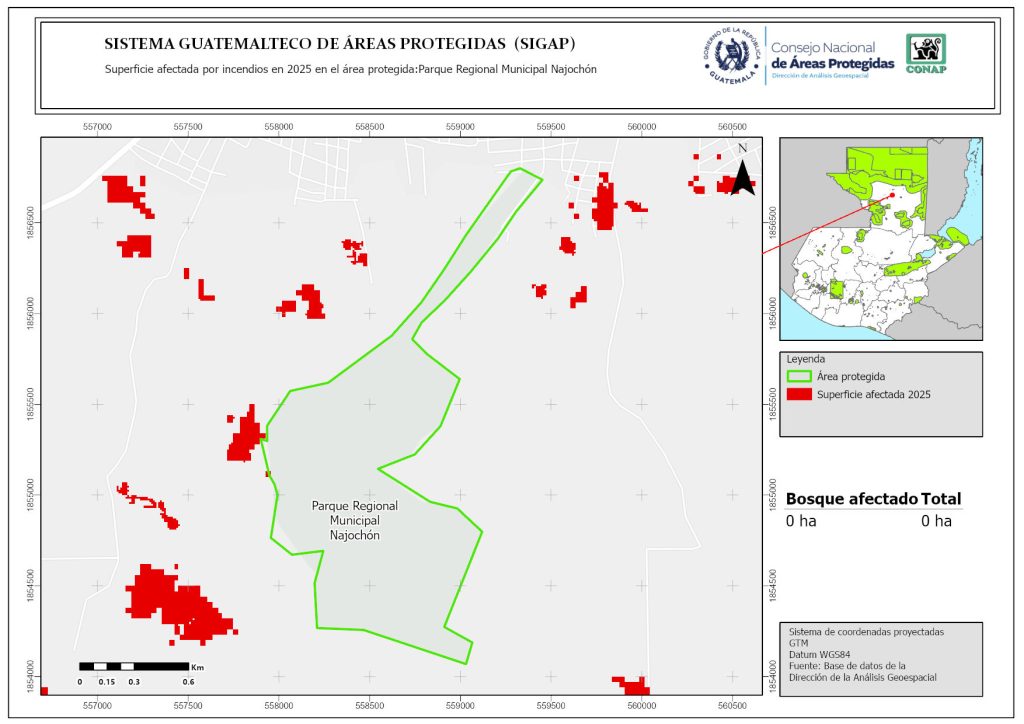The width and height of the screenshot is (1024, 724).
Task: Click the red Superficie afectada 2025 legend swatch
Action: [x=800, y=395]
